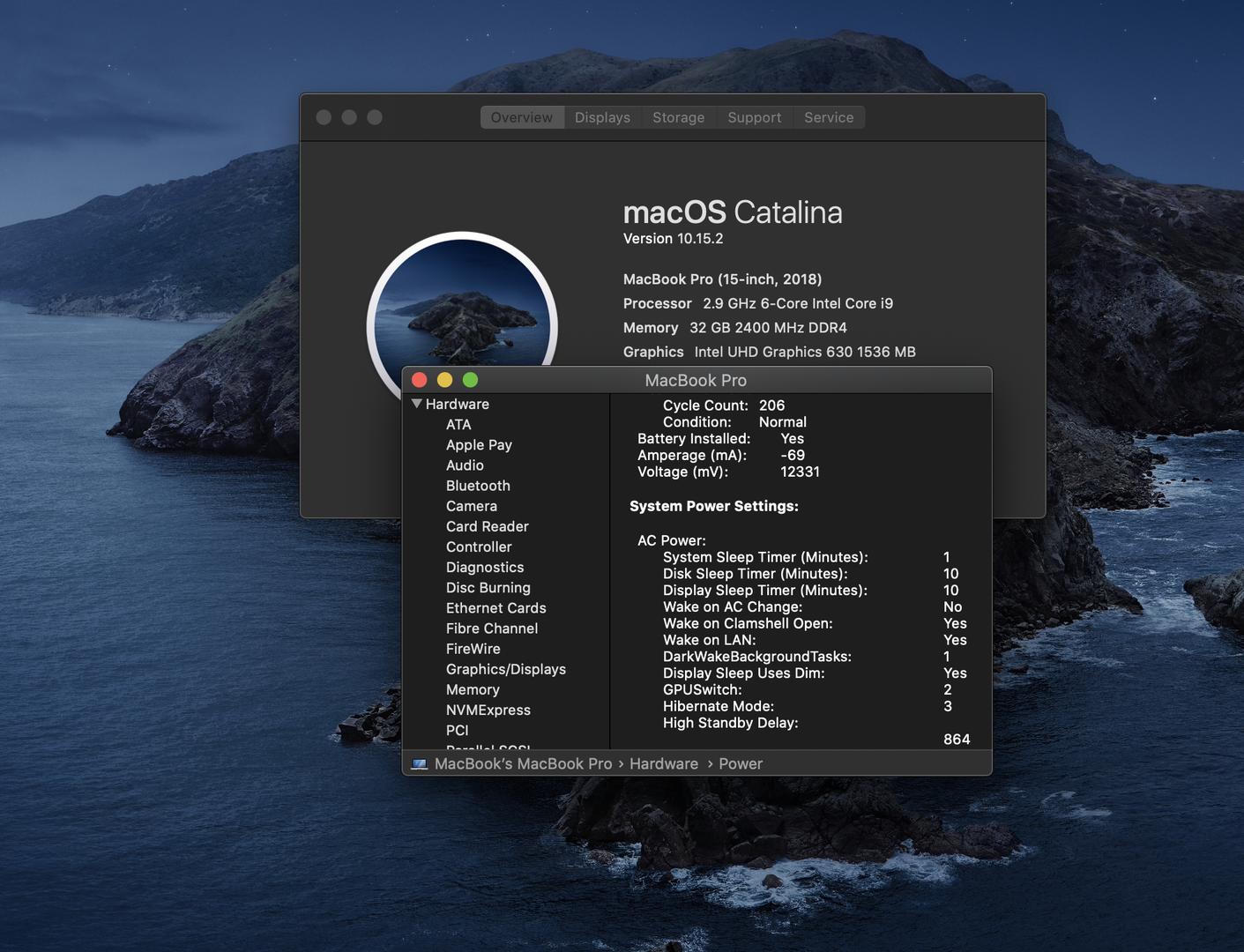This screenshot has height=952, width=1244.
Task: Select NVMExpress in the sidebar
Action: (x=488, y=710)
